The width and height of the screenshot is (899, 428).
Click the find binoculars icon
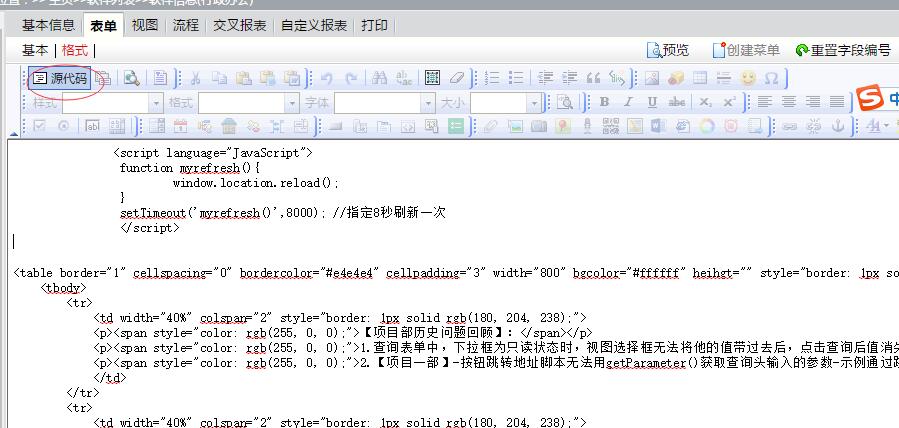[380, 78]
